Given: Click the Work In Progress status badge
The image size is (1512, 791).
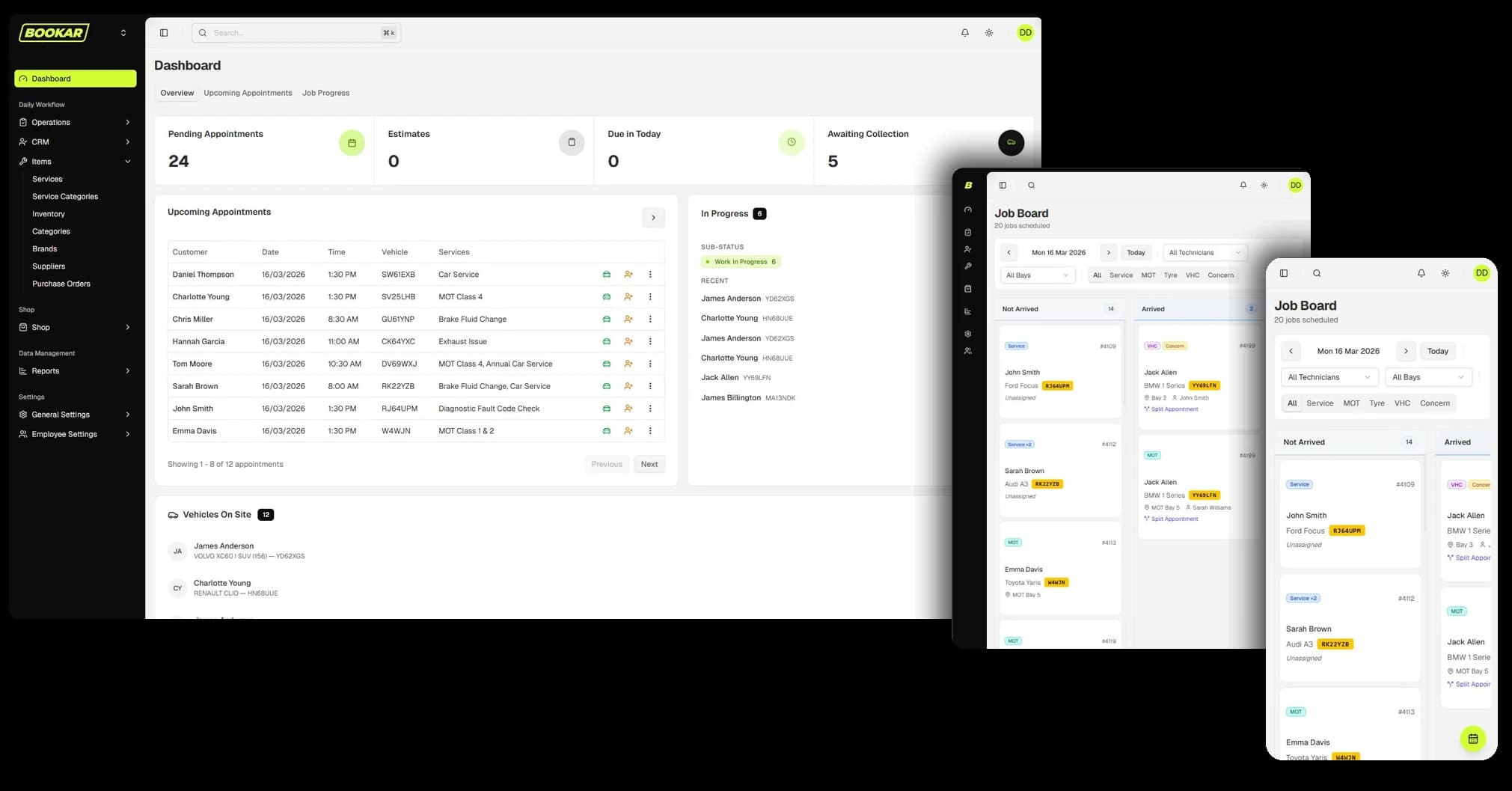Looking at the screenshot, I should point(740,261).
